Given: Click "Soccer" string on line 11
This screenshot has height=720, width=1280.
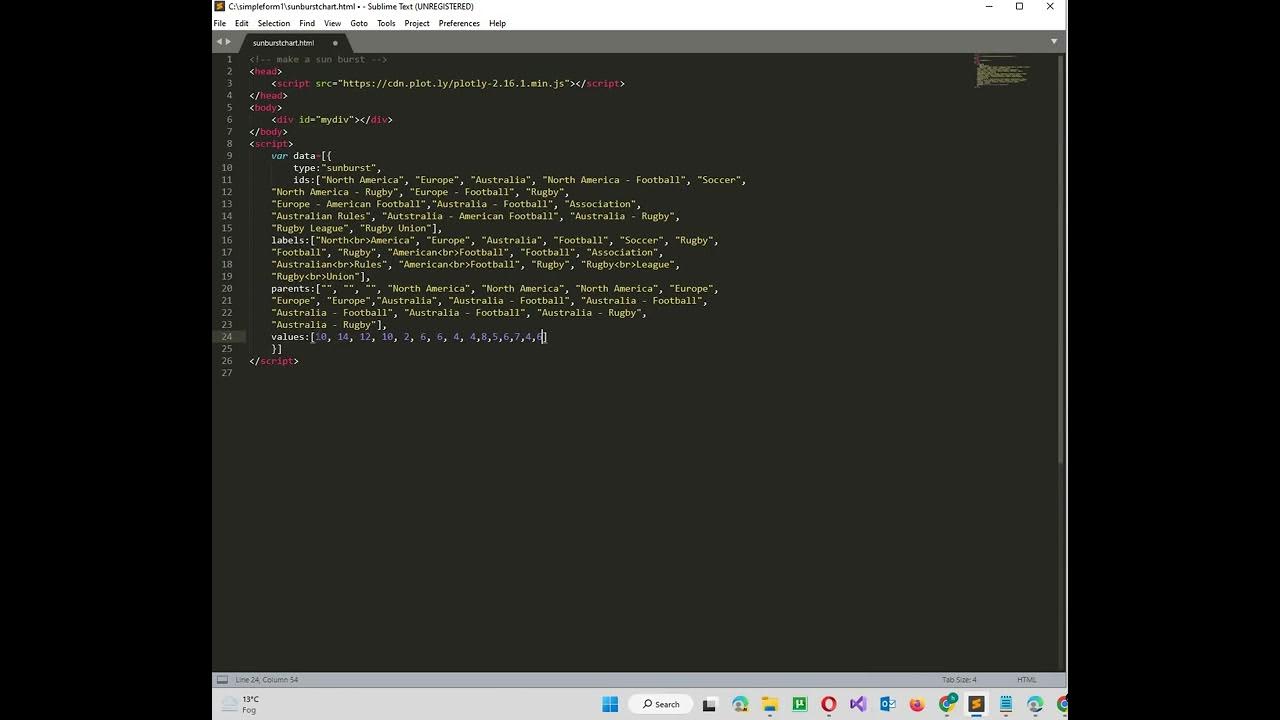Looking at the screenshot, I should pyautogui.click(x=719, y=180).
